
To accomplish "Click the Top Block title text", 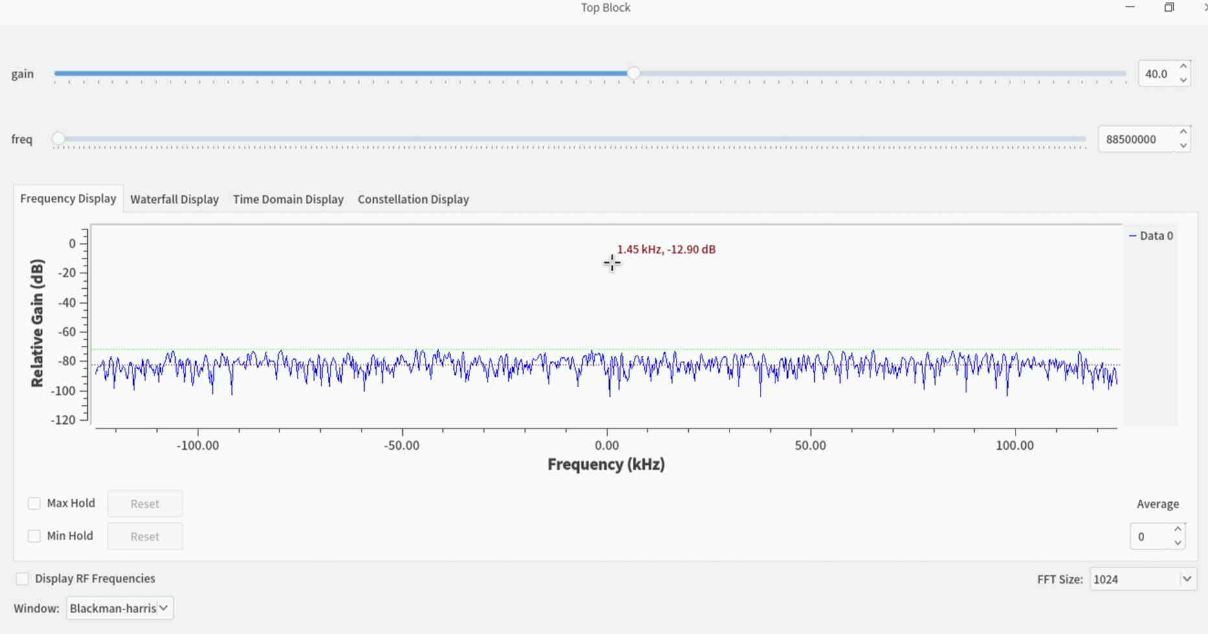I will point(606,8).
